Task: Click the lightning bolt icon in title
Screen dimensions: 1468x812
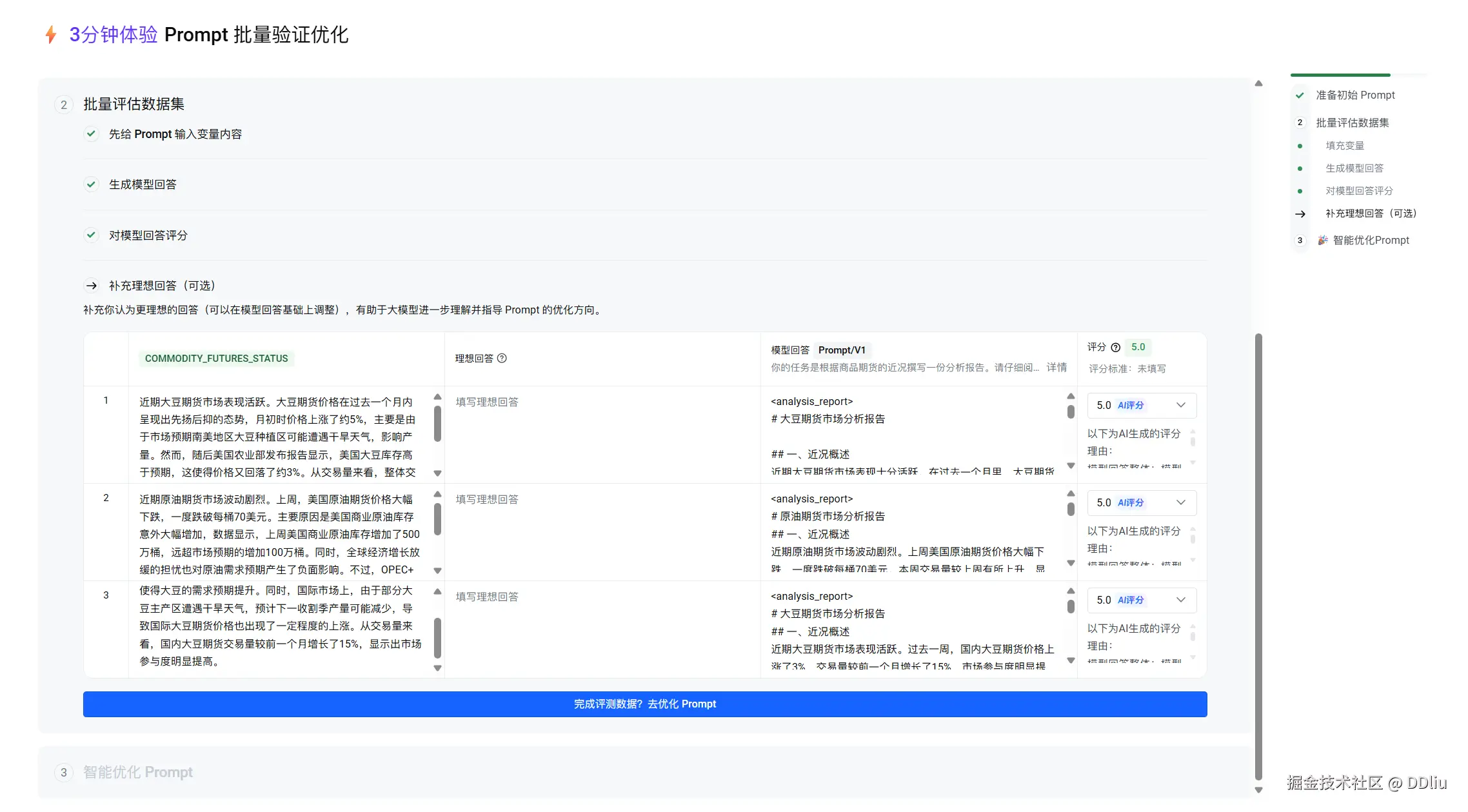Action: (x=51, y=35)
